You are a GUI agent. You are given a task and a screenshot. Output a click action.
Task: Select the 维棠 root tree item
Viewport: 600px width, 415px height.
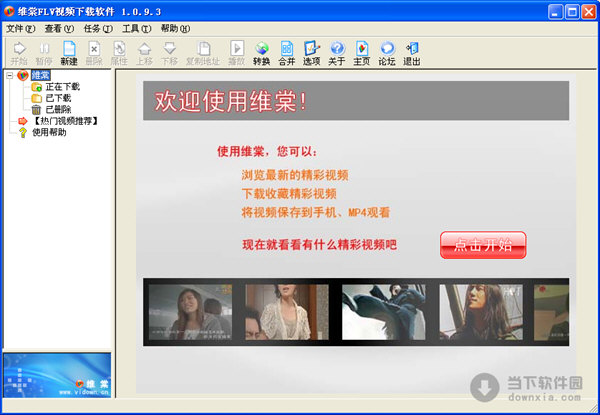41,75
